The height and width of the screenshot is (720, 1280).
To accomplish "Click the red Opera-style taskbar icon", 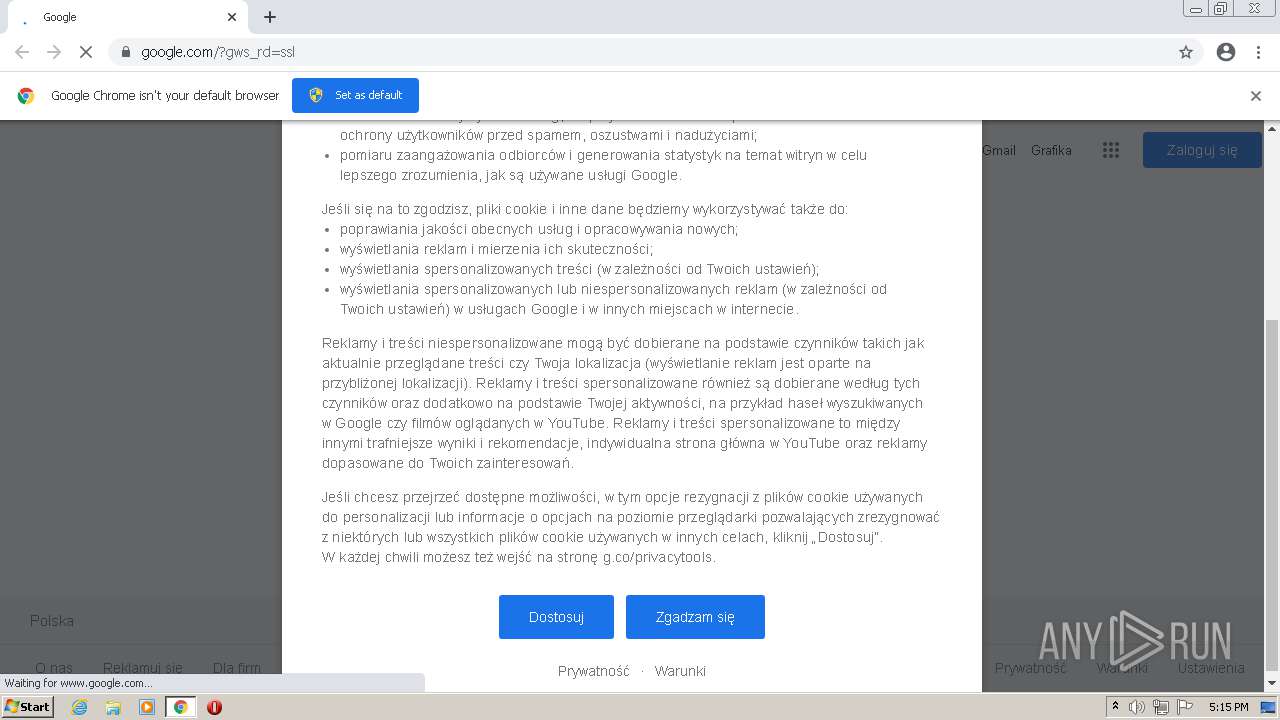I will [x=214, y=707].
